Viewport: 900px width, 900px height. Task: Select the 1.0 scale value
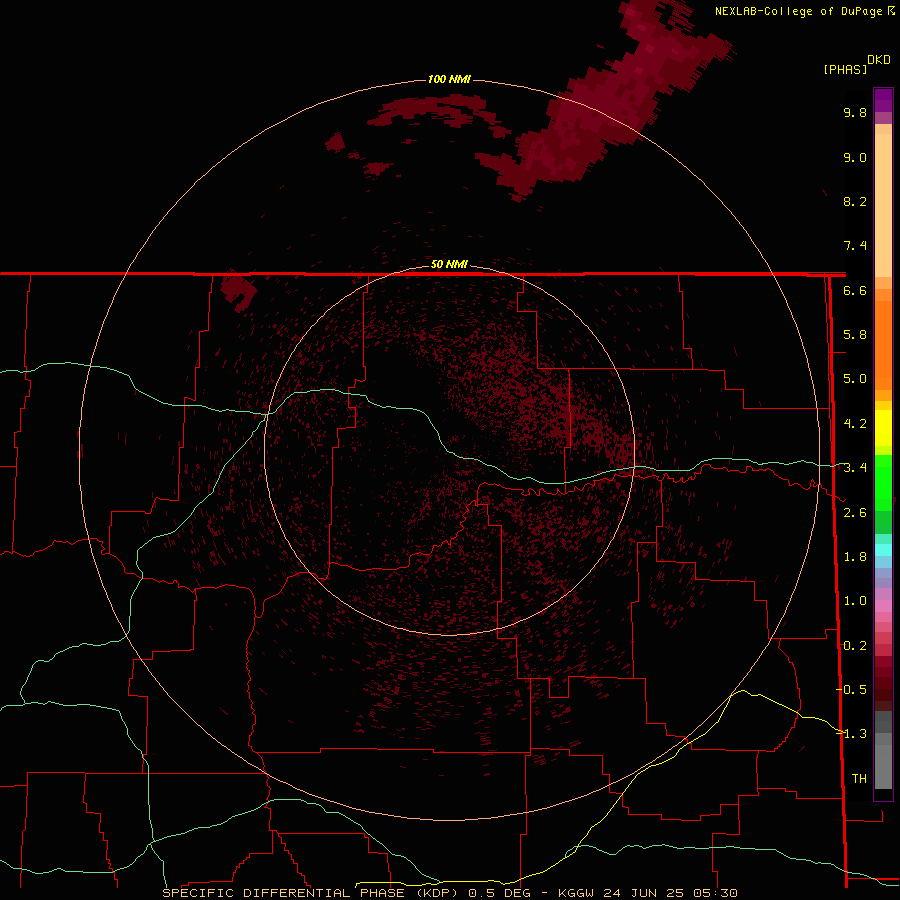coord(855,601)
